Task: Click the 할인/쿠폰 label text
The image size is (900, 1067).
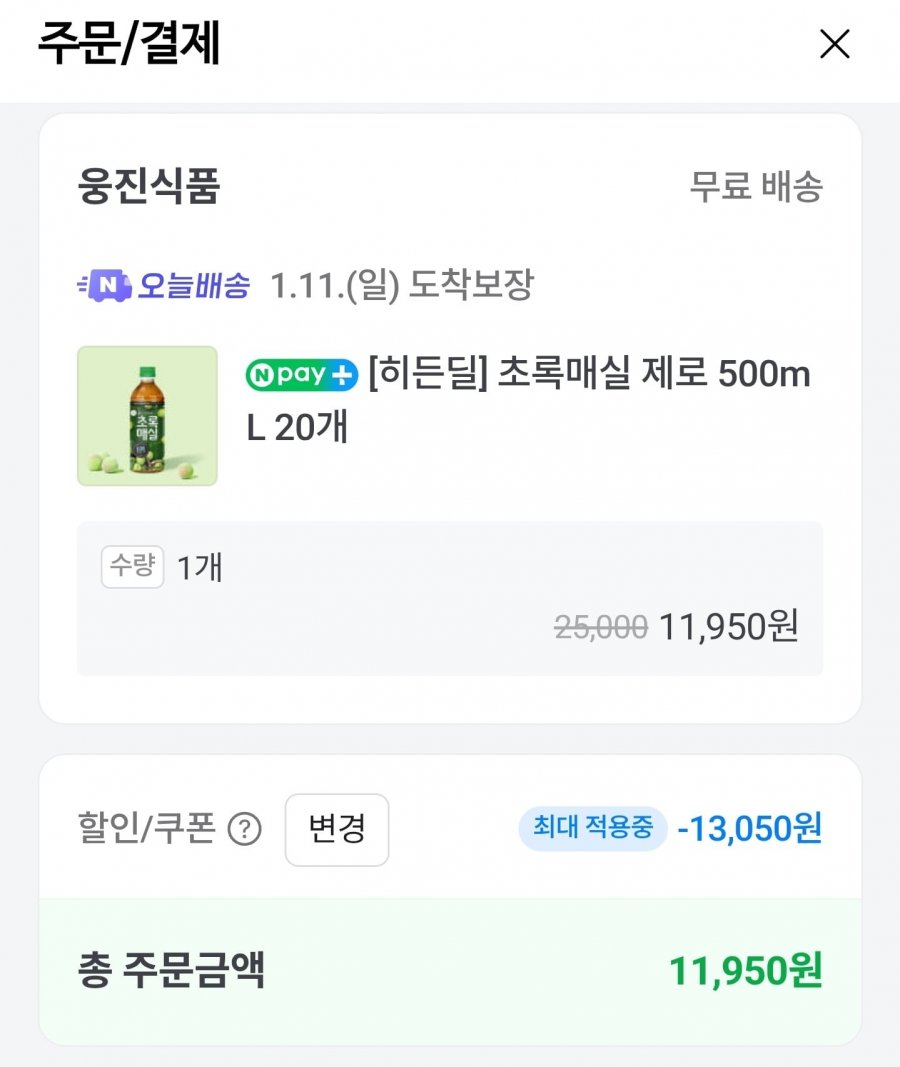Action: 146,829
